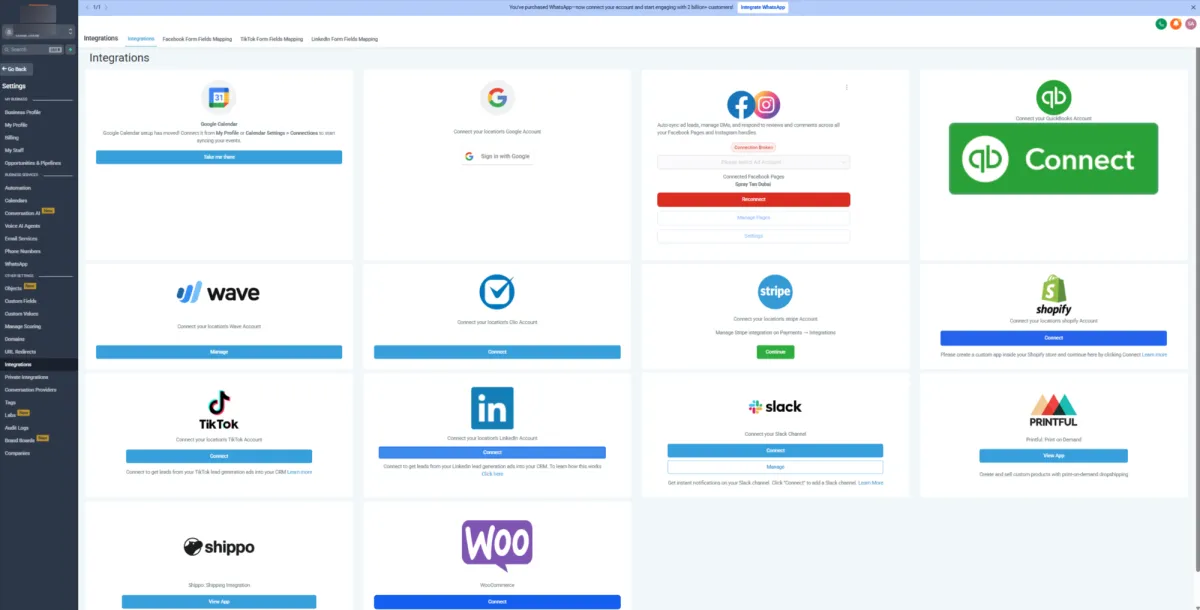Click 'Click here' link under LinkedIn

[x=492, y=474]
